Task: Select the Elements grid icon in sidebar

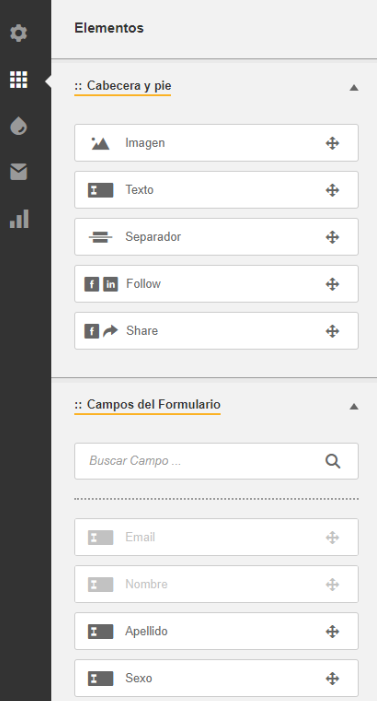Action: click(x=18, y=80)
